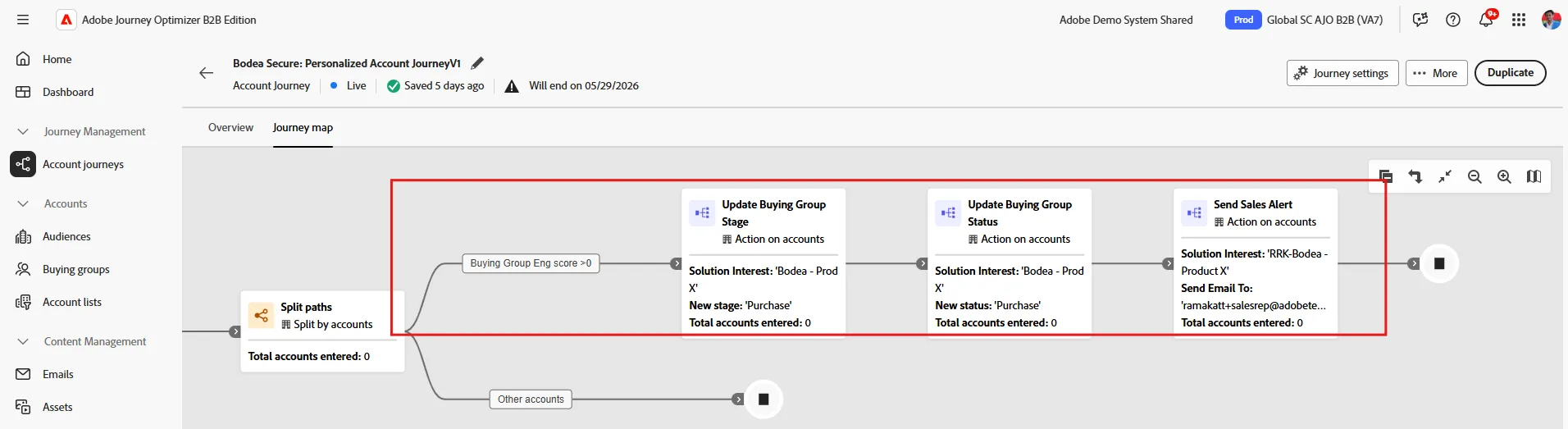The image size is (1568, 429).
Task: Duplicate this journey
Action: (1511, 73)
